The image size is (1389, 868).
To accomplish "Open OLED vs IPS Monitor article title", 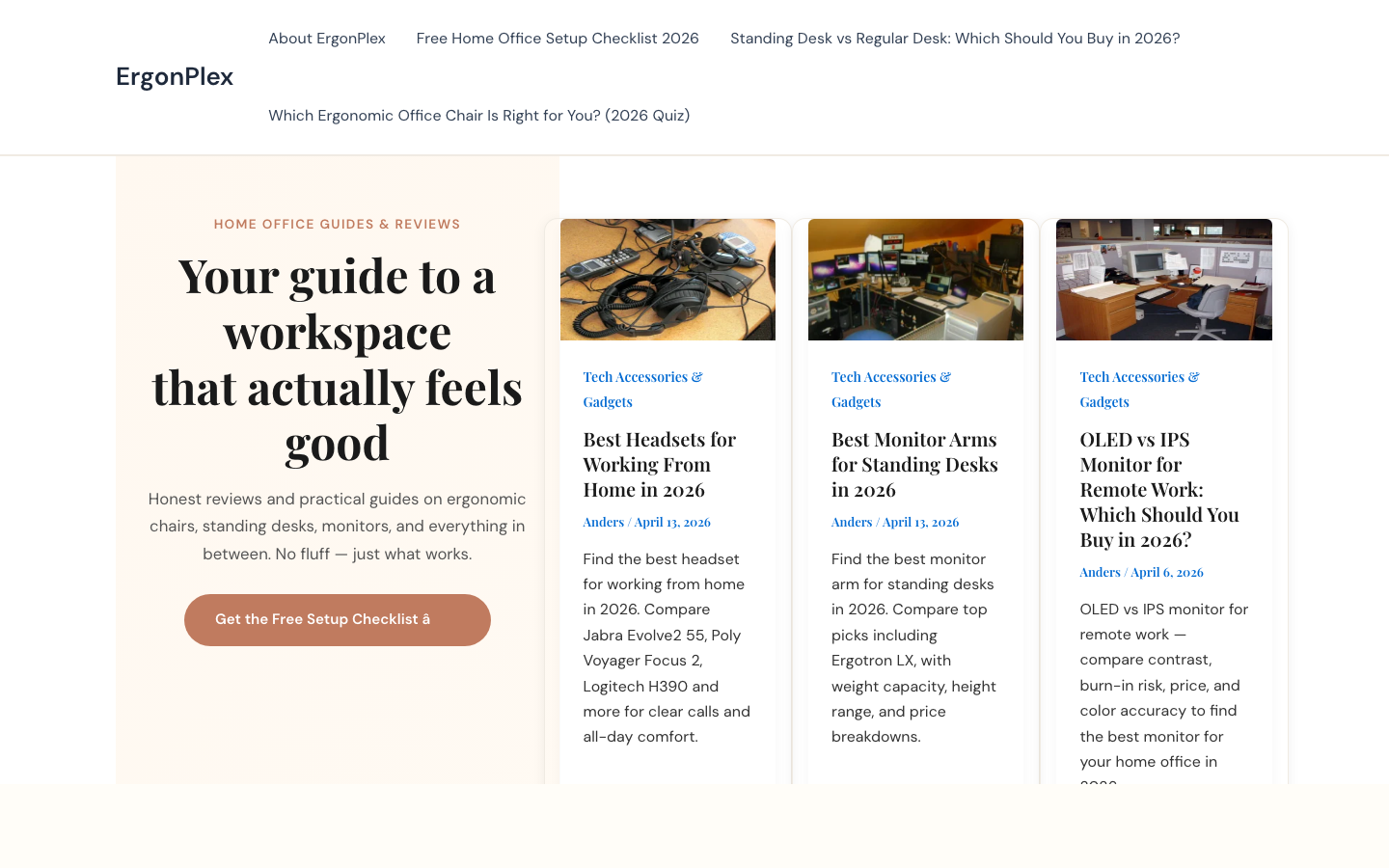I will [1158, 490].
